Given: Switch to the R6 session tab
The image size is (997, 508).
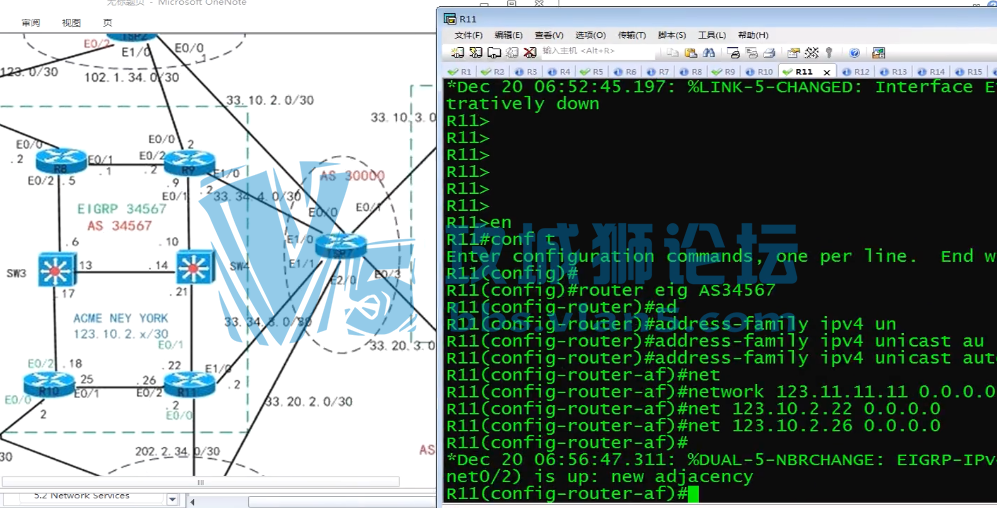Looking at the screenshot, I should coord(625,72).
